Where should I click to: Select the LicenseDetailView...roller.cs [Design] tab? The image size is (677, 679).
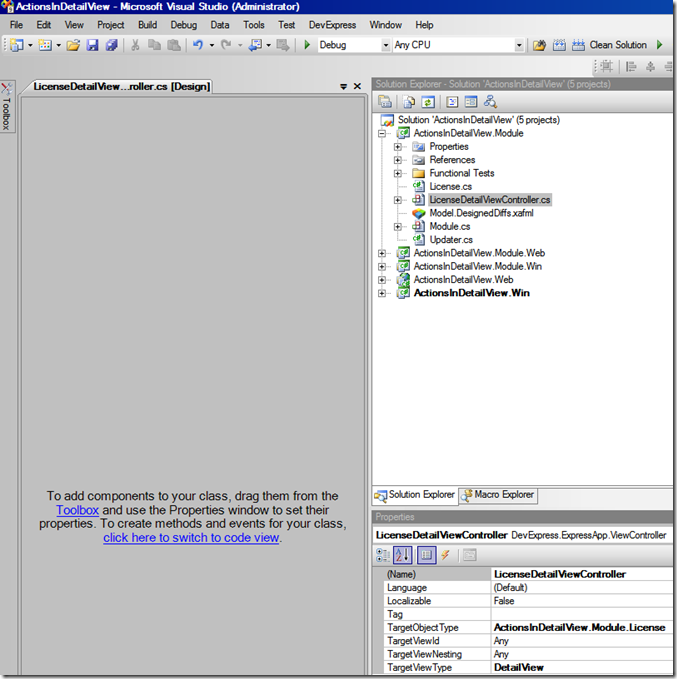[x=121, y=87]
